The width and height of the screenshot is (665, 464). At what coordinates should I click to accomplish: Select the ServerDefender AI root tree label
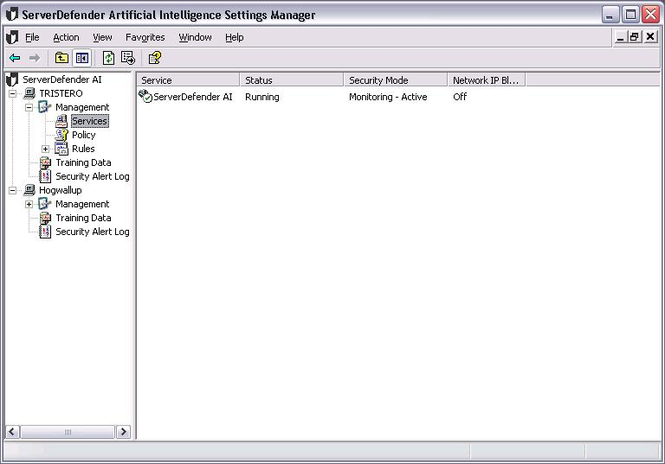[62, 79]
